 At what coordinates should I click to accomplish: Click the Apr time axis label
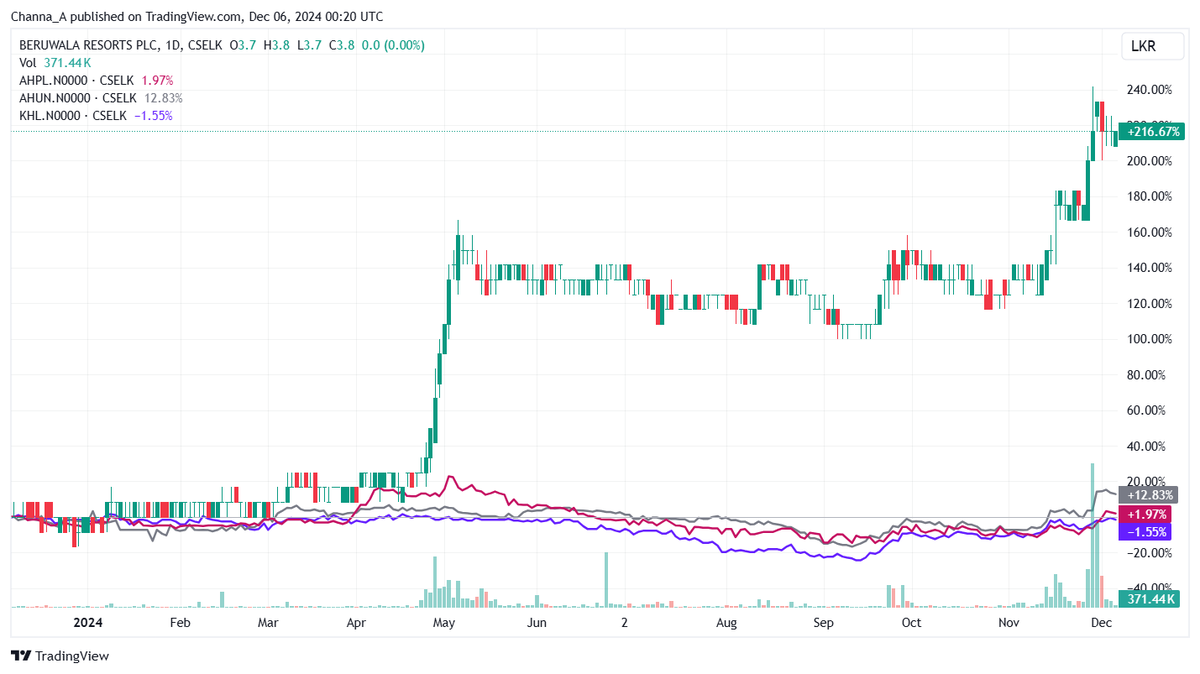pyautogui.click(x=357, y=622)
